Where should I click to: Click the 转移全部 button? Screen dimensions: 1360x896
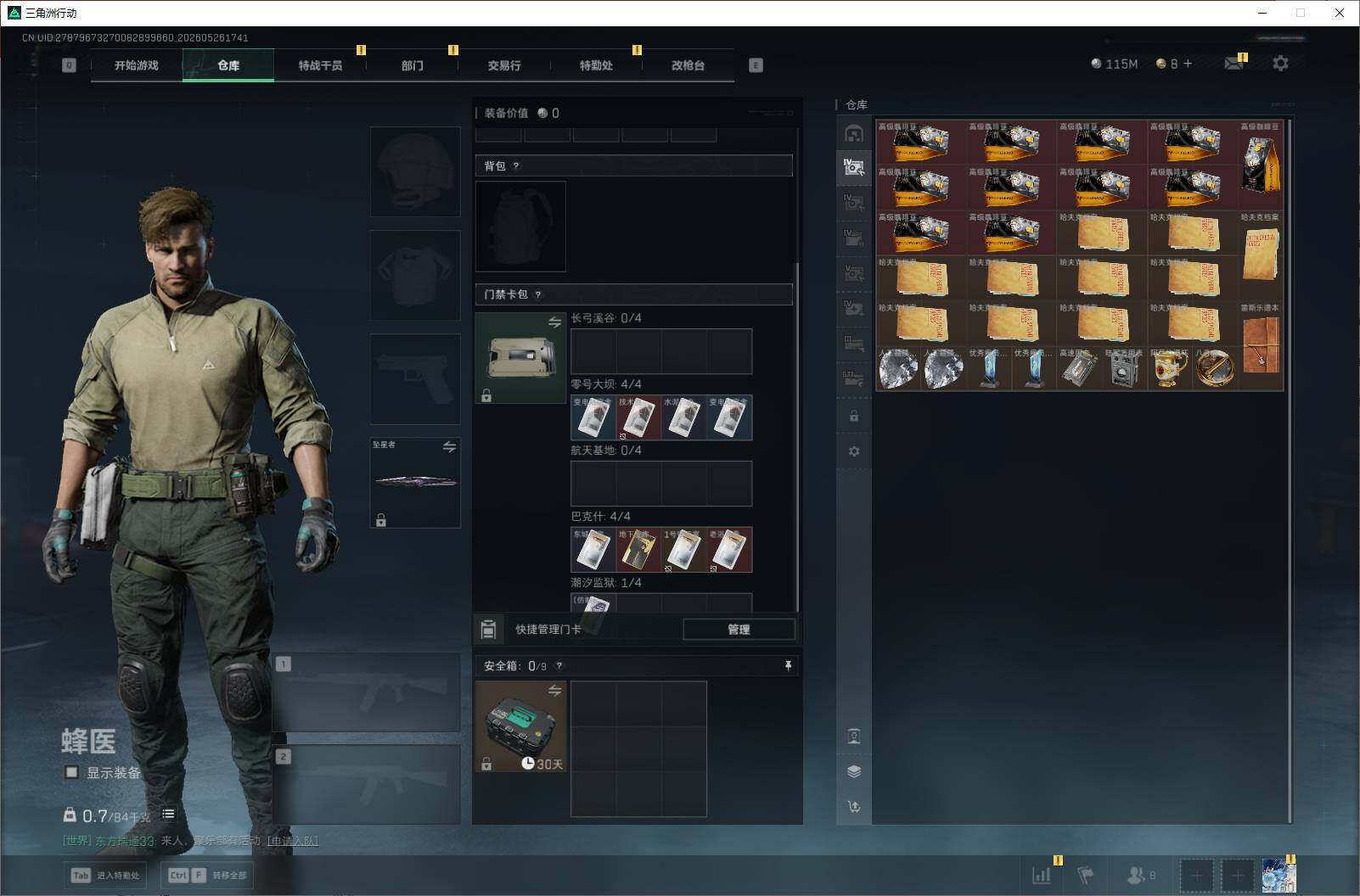tap(207, 875)
